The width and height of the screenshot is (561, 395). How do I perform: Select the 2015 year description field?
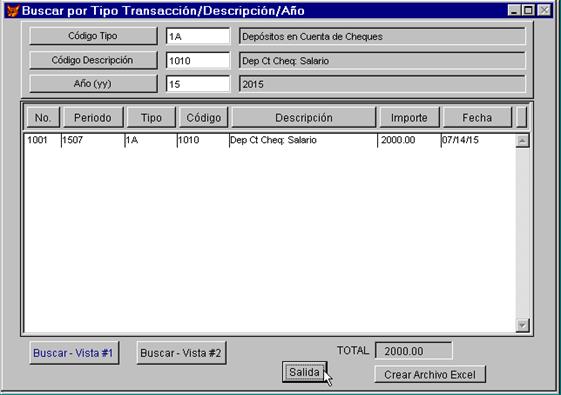(x=382, y=84)
